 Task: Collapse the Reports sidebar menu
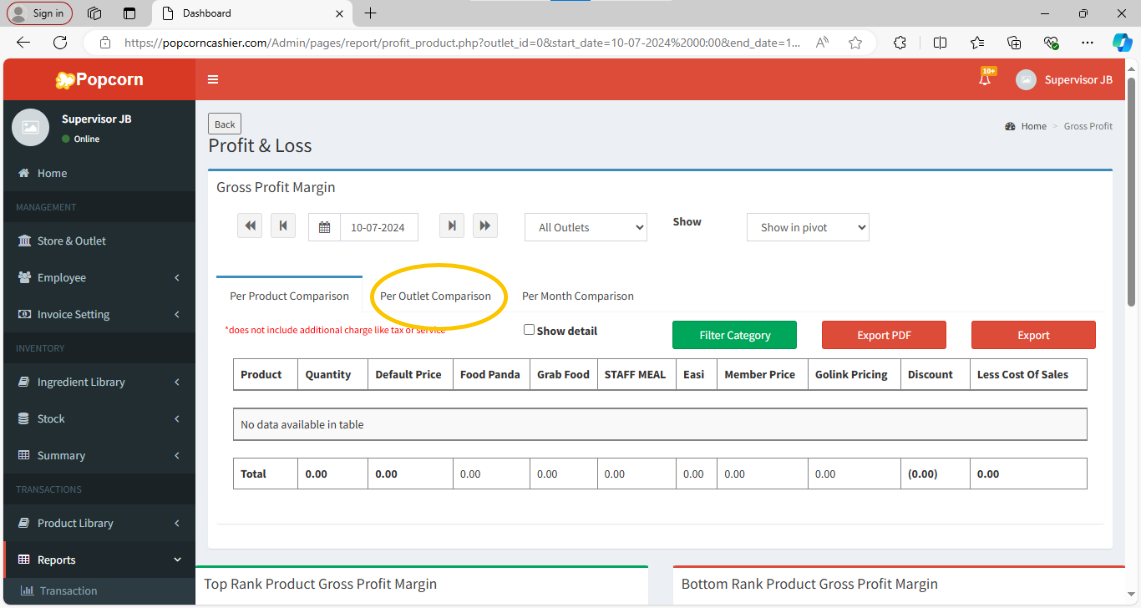99,560
